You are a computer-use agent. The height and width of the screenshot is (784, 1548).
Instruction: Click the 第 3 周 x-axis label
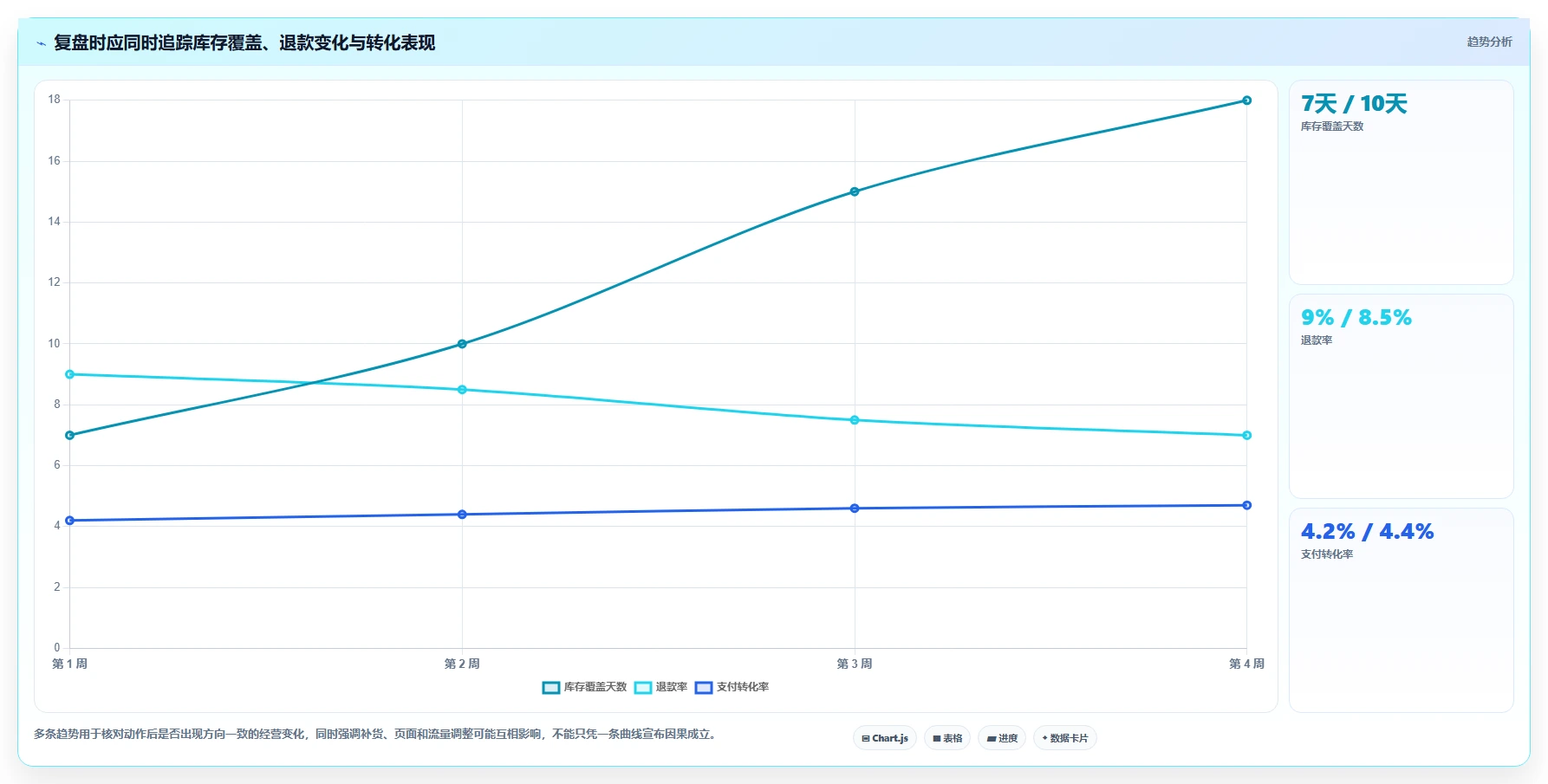click(855, 664)
